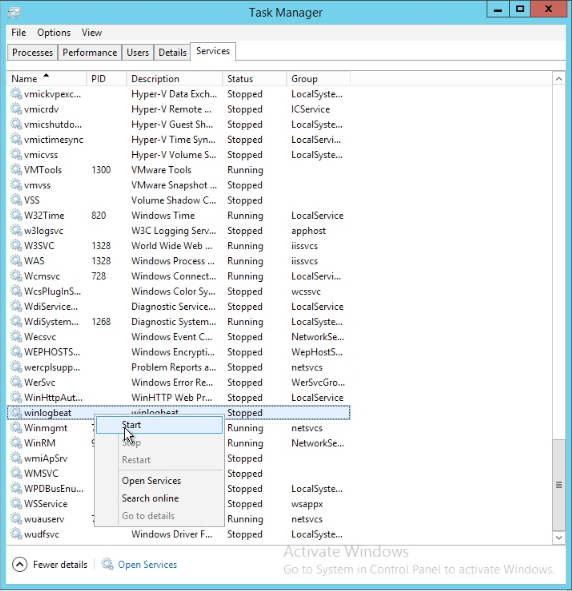Click the Open Services link at bottom
Image resolution: width=572 pixels, height=591 pixels.
147,564
